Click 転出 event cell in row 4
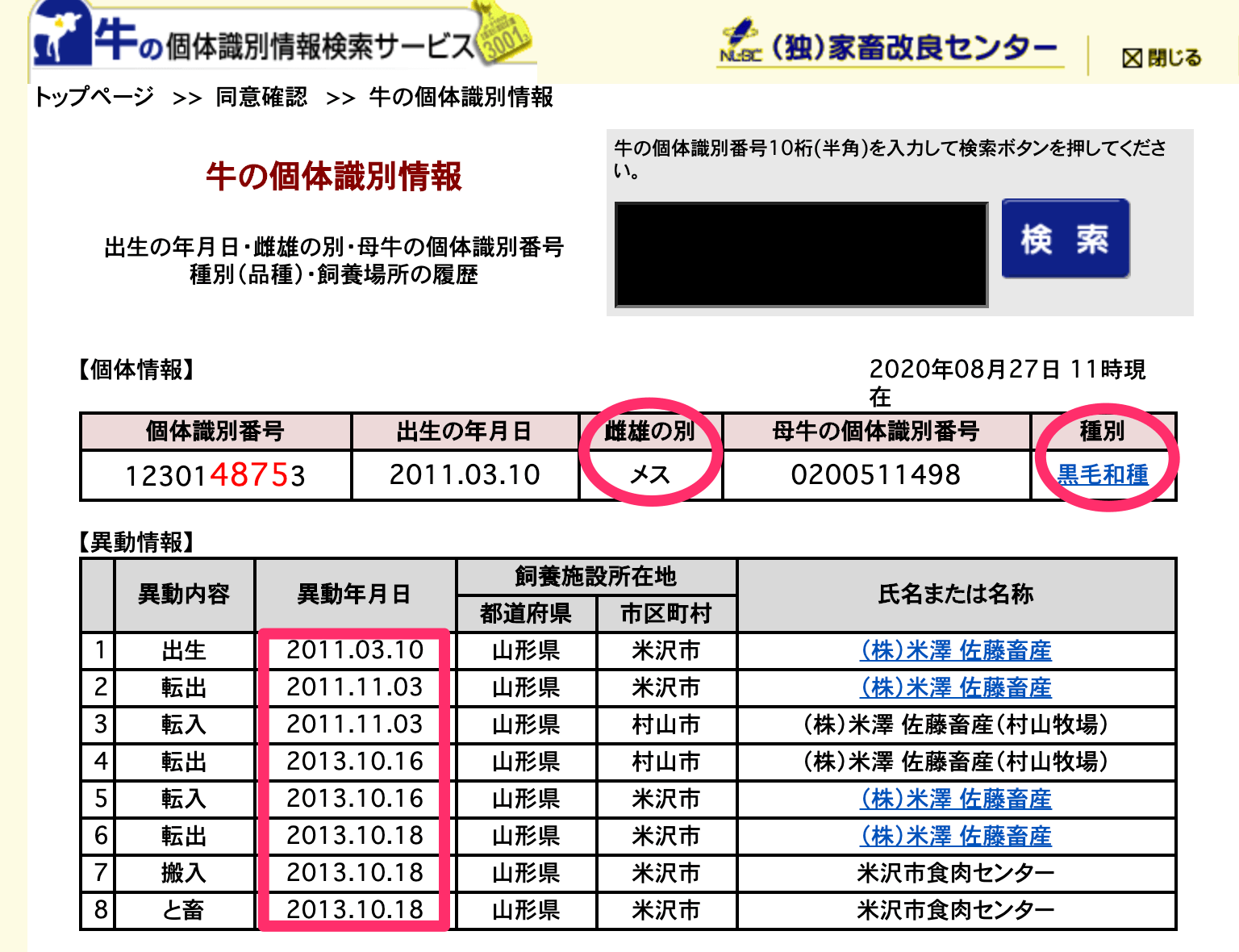The image size is (1239, 952). (184, 762)
